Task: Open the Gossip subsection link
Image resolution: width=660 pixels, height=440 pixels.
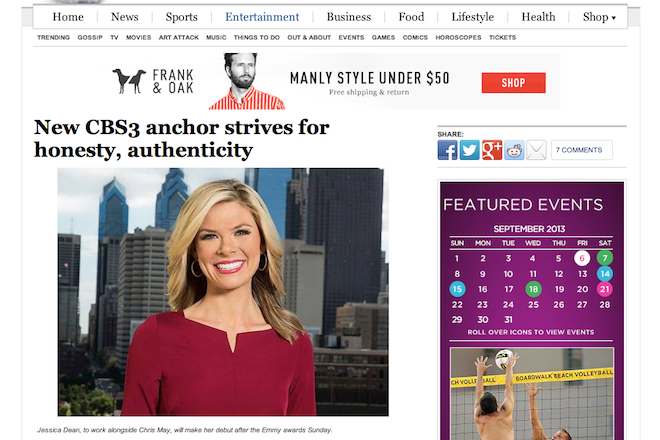Action: point(90,37)
